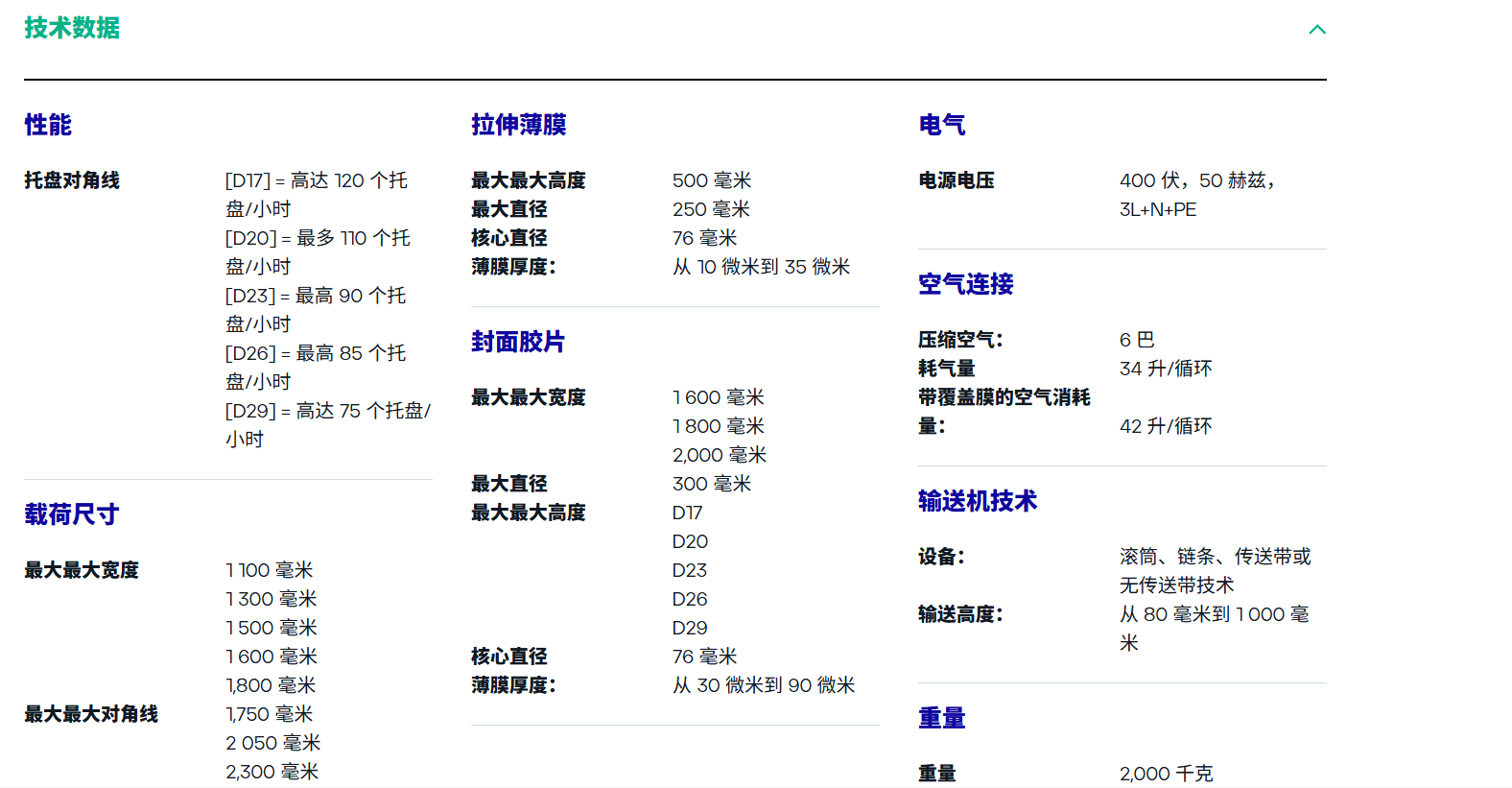Select the 载荷尺寸 heading
The image size is (1512, 788).
click(x=71, y=514)
